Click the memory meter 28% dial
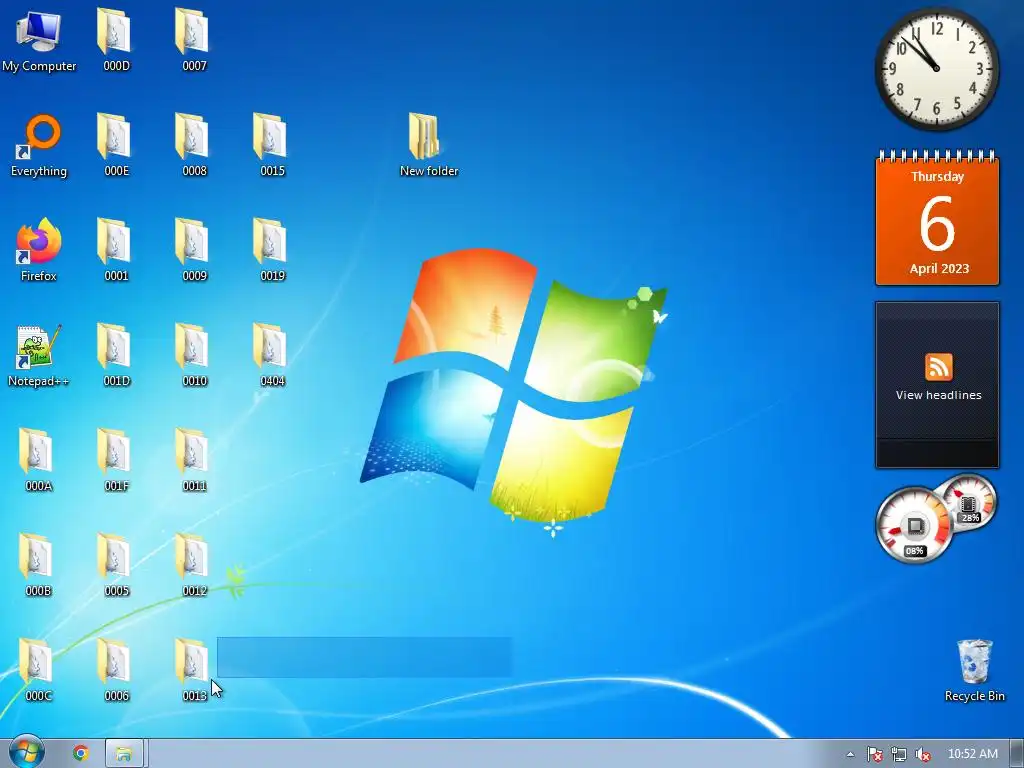This screenshot has height=768, width=1024. pyautogui.click(x=968, y=502)
